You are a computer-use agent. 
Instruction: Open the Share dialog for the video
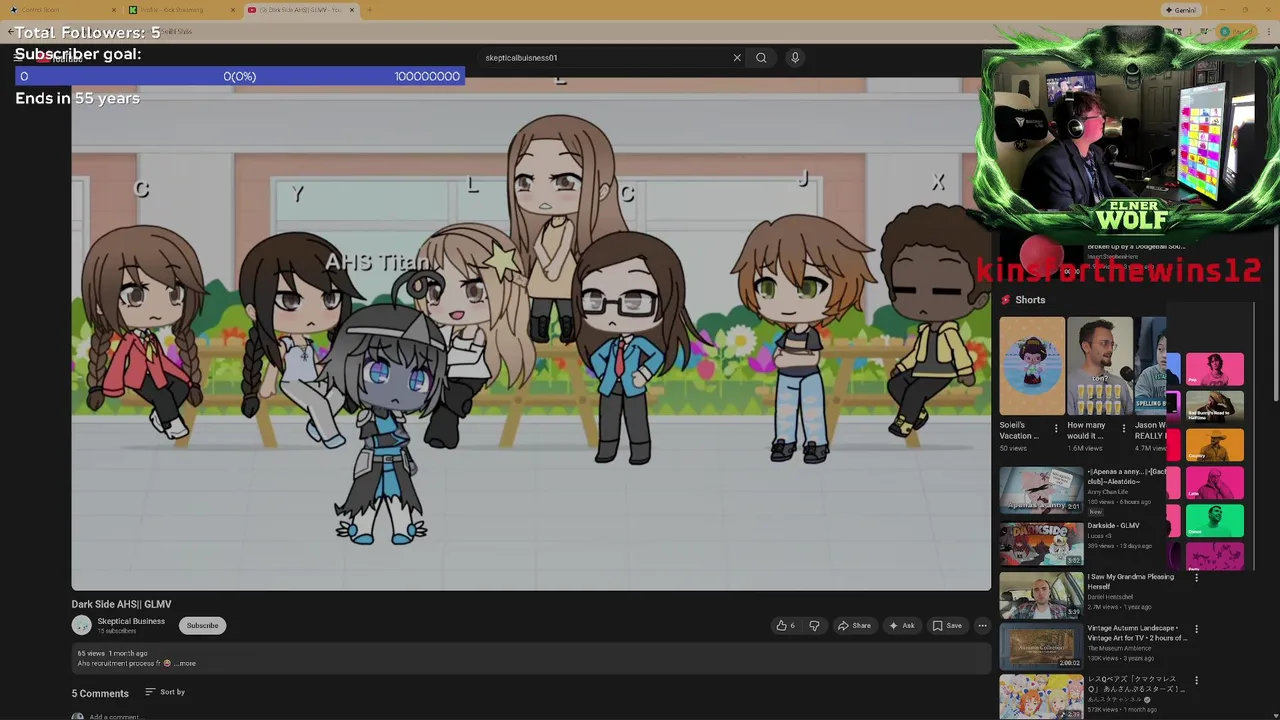pyautogui.click(x=855, y=626)
